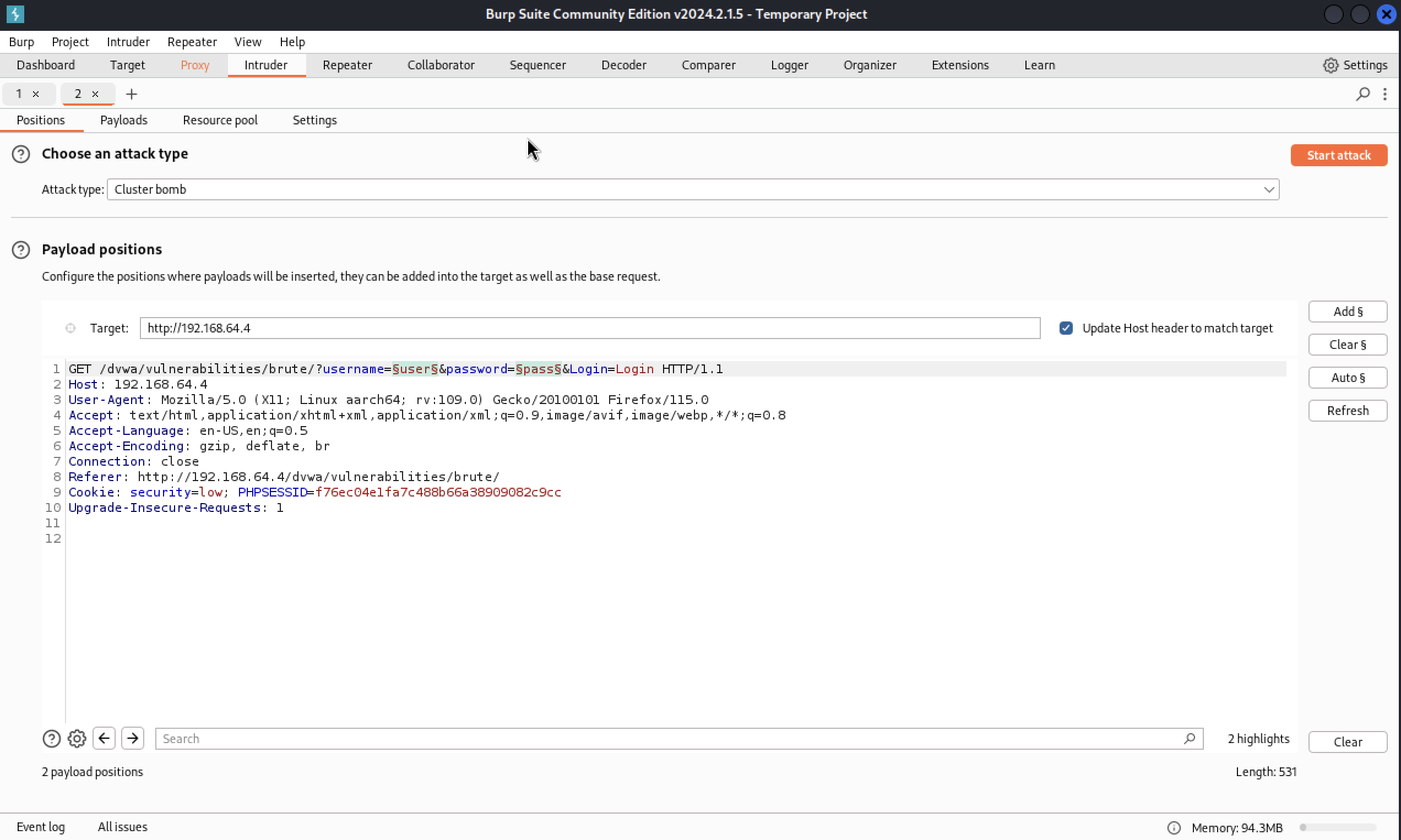Viewport: 1401px width, 840px height.
Task: Click the User-Agent header line
Action: click(388, 400)
